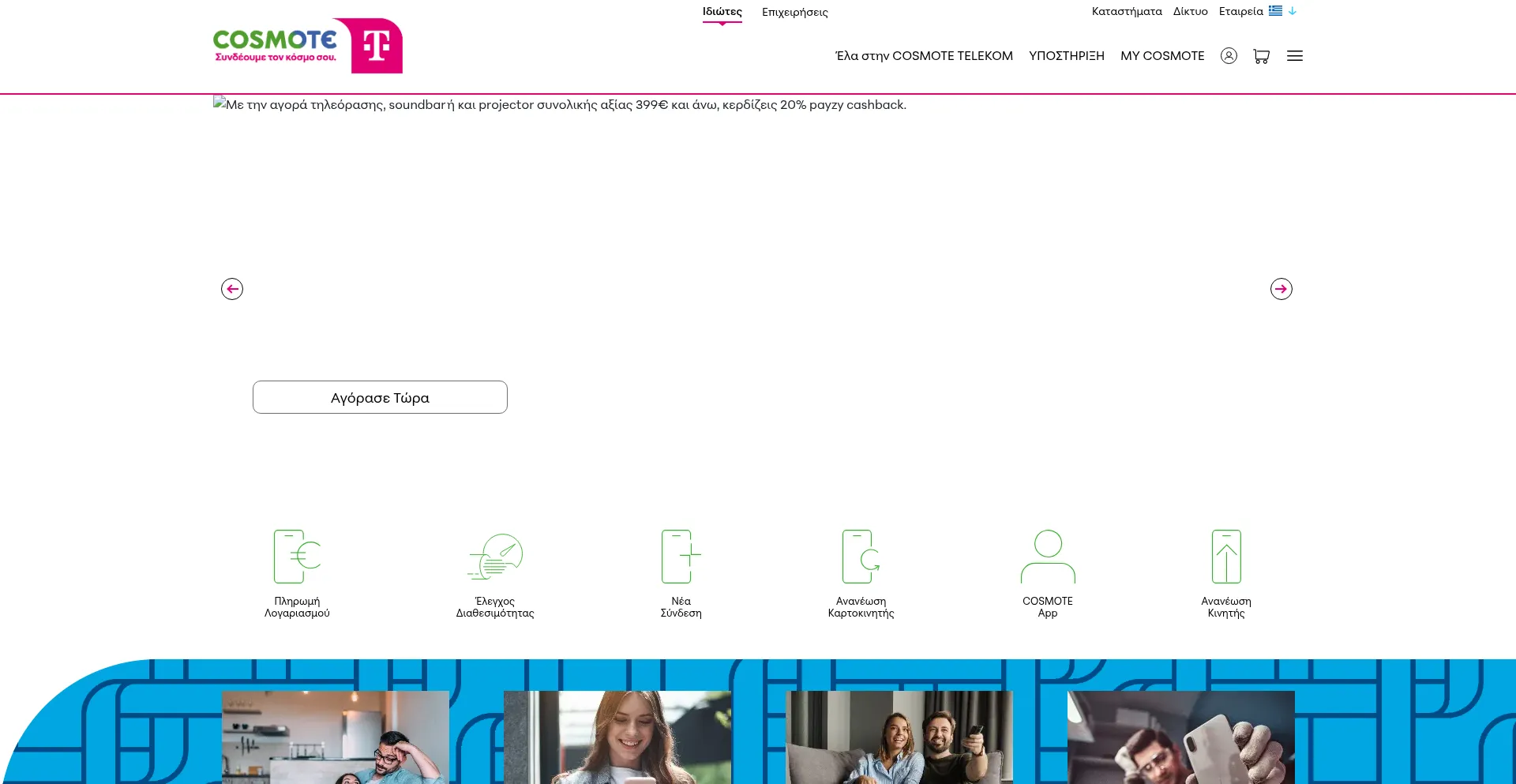Image resolution: width=1516 pixels, height=784 pixels.
Task: Open the MY COSMOTE menu
Action: click(1162, 56)
